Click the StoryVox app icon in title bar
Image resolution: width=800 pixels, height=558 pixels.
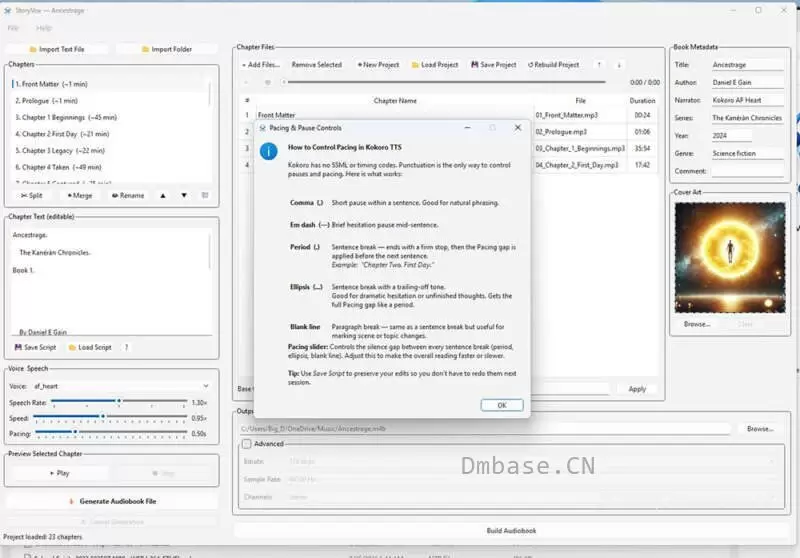[8, 10]
